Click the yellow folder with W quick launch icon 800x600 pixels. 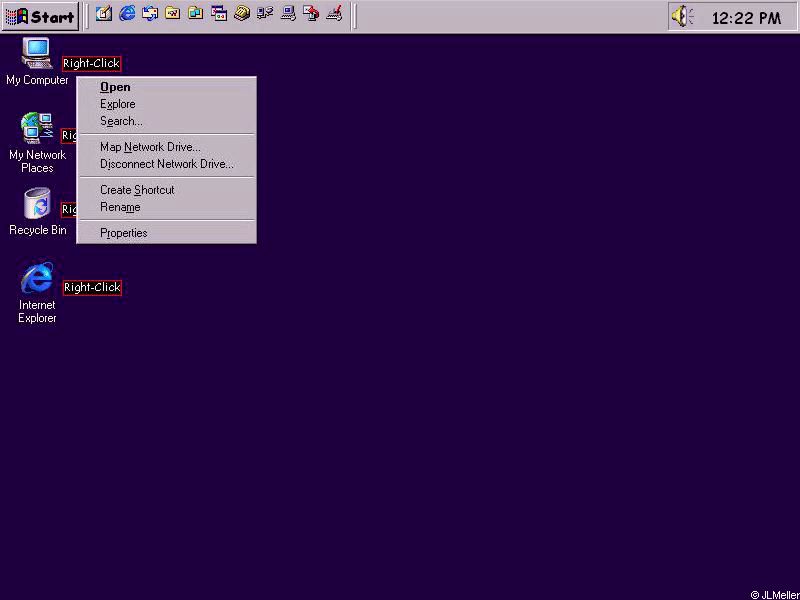tap(173, 13)
